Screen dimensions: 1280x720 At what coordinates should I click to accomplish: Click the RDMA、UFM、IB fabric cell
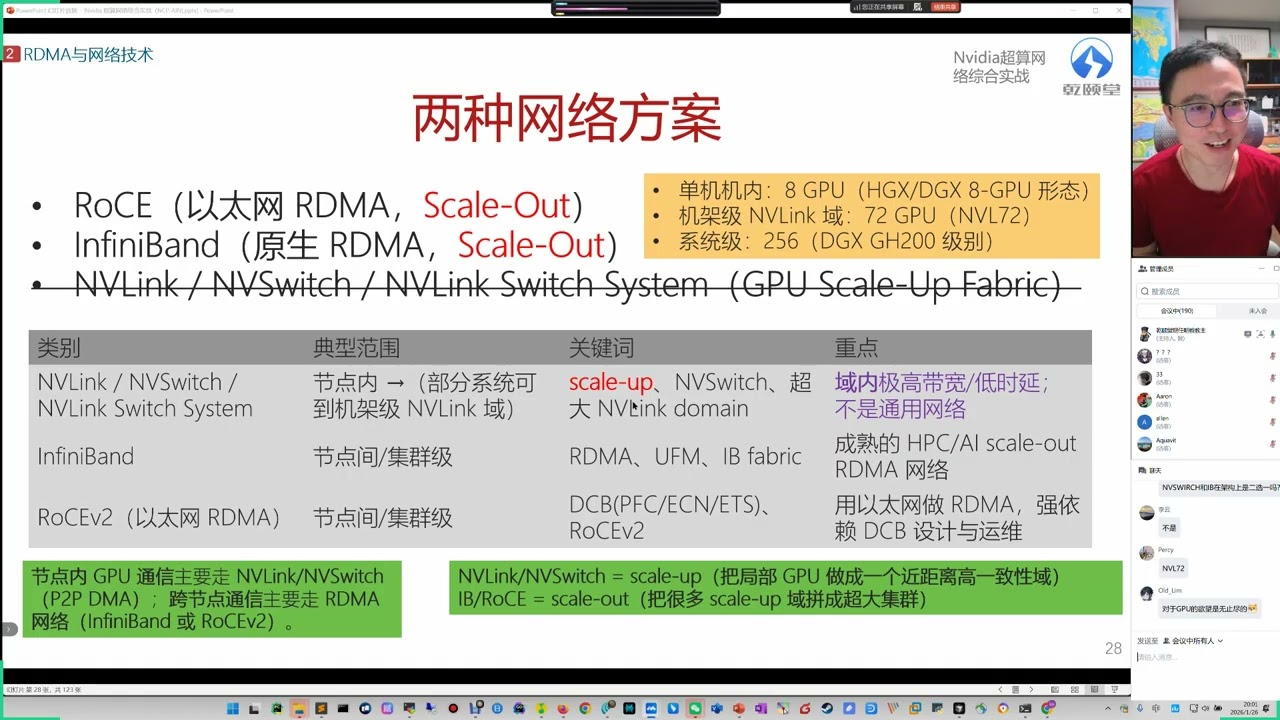(686, 457)
